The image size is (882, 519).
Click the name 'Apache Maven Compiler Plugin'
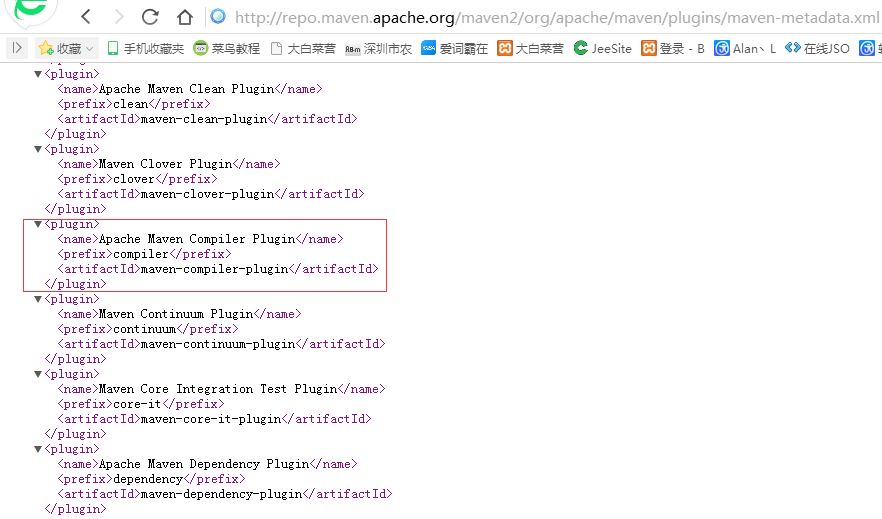[197, 239]
